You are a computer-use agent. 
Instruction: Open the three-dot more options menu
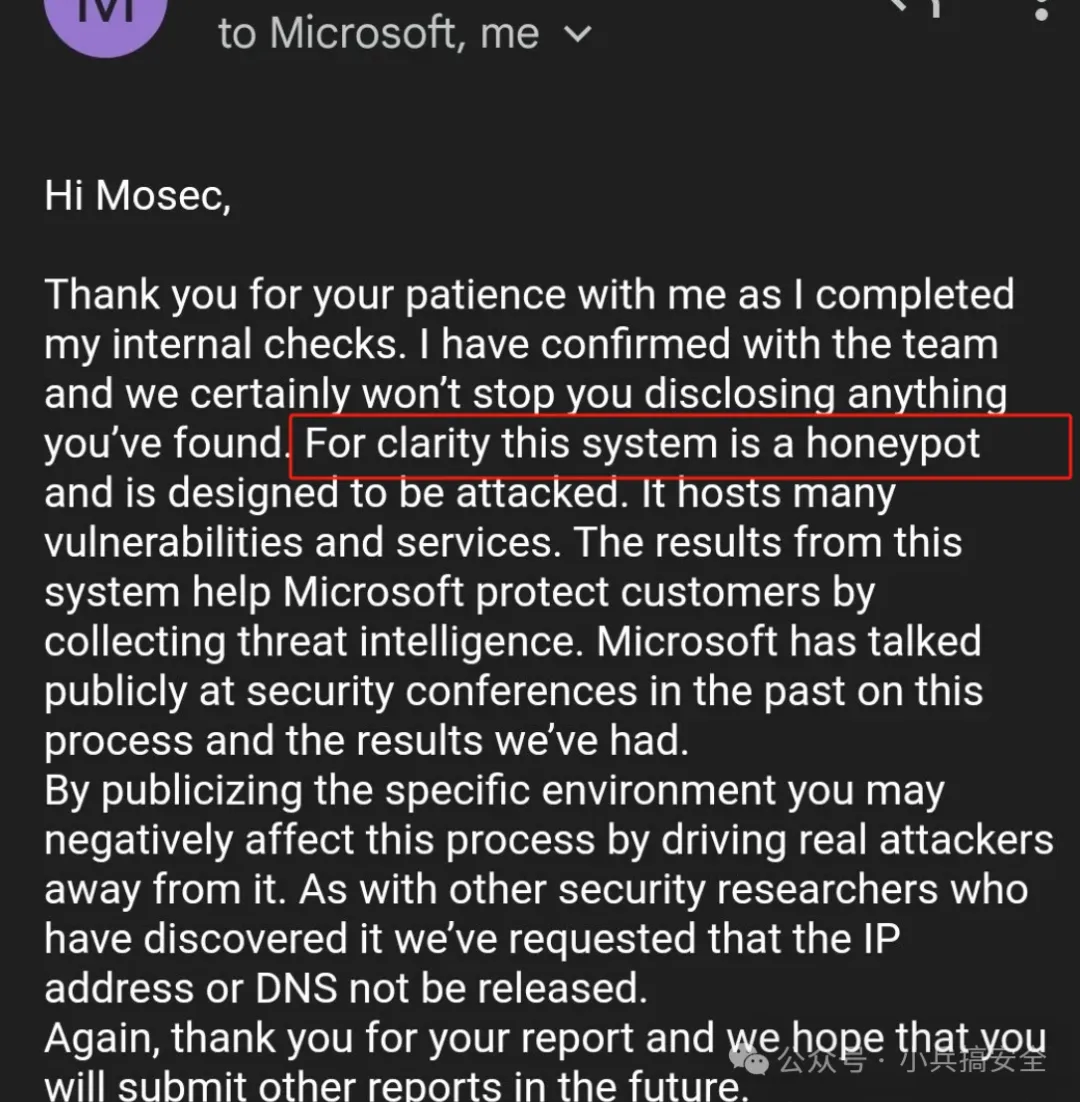pyautogui.click(x=1042, y=10)
